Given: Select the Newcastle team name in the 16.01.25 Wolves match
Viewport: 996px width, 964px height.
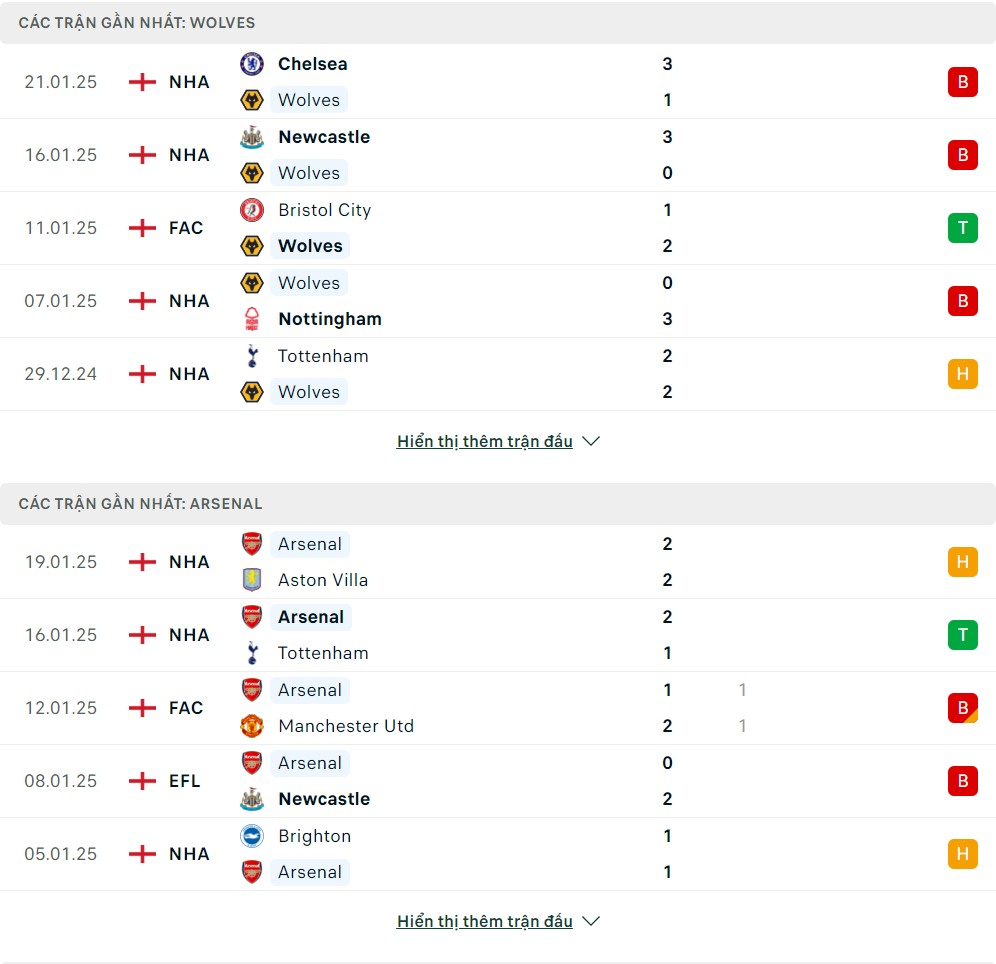Looking at the screenshot, I should click(x=324, y=137).
